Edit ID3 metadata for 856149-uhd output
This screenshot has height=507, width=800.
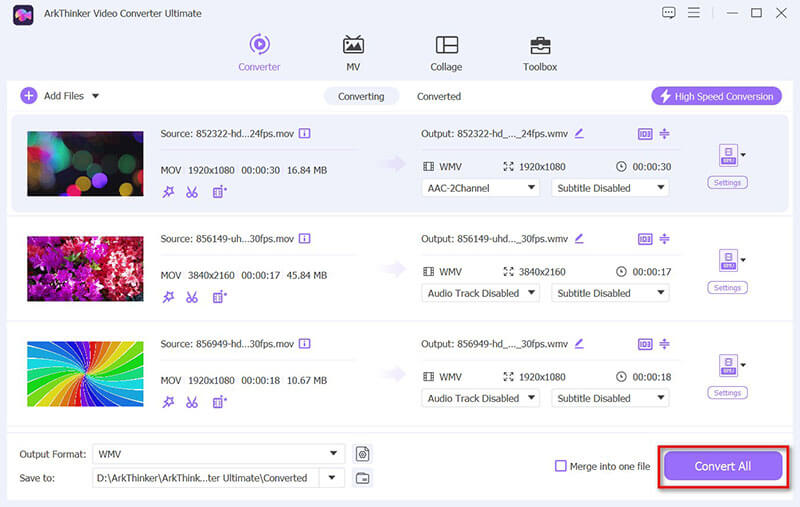[645, 239]
